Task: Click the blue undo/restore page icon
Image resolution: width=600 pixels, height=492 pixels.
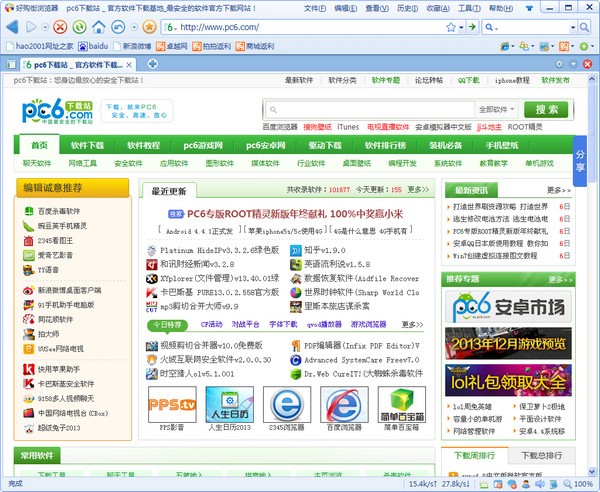Action: pos(118,27)
